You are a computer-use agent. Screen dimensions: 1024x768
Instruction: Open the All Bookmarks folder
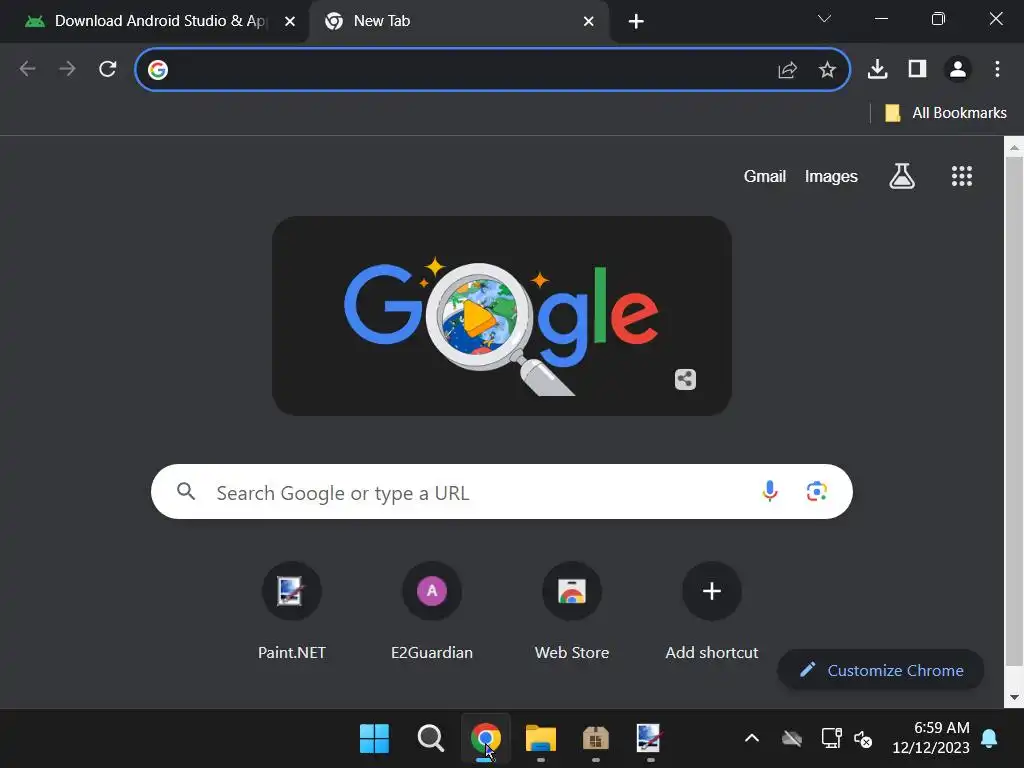946,113
